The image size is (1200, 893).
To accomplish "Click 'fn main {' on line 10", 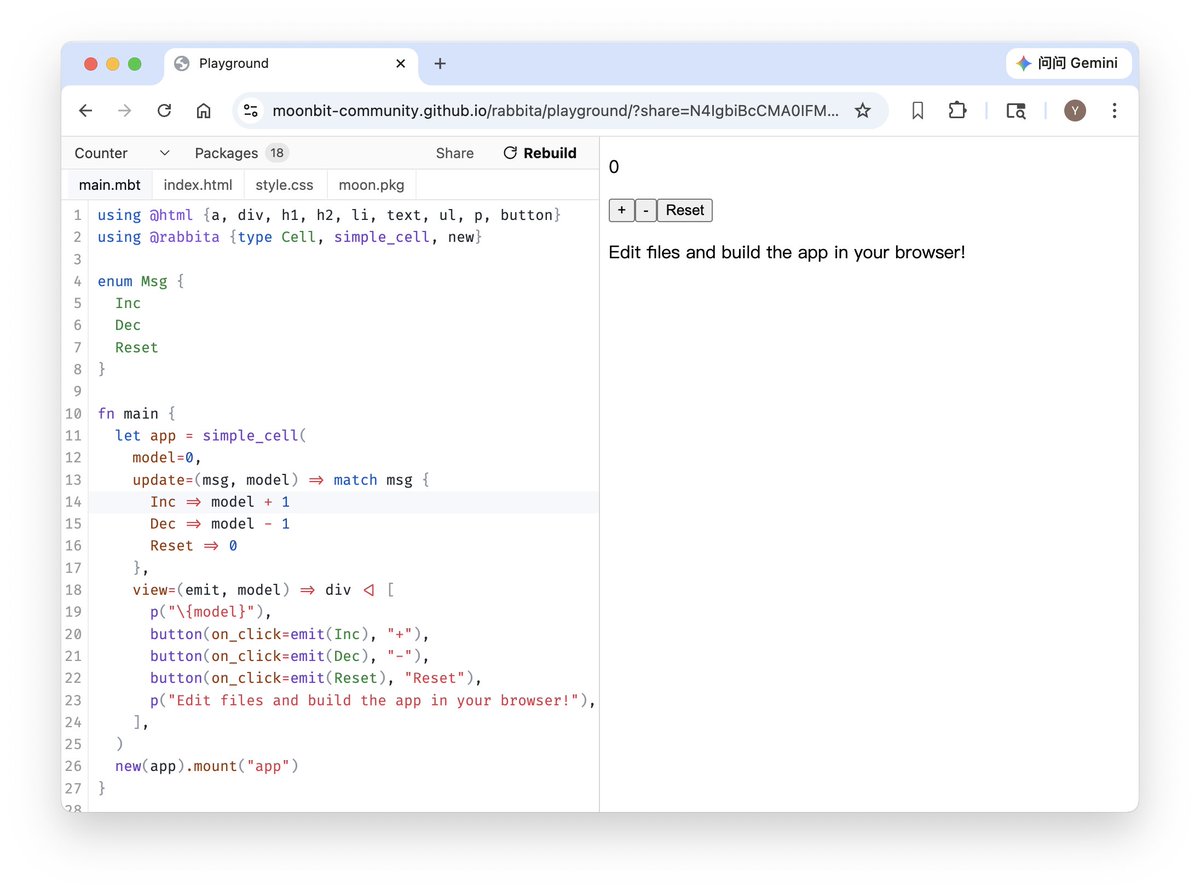I will 136,413.
